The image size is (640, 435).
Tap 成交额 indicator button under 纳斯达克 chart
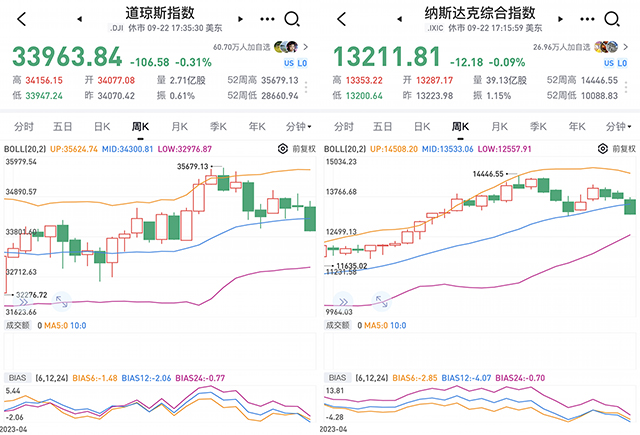(338, 325)
